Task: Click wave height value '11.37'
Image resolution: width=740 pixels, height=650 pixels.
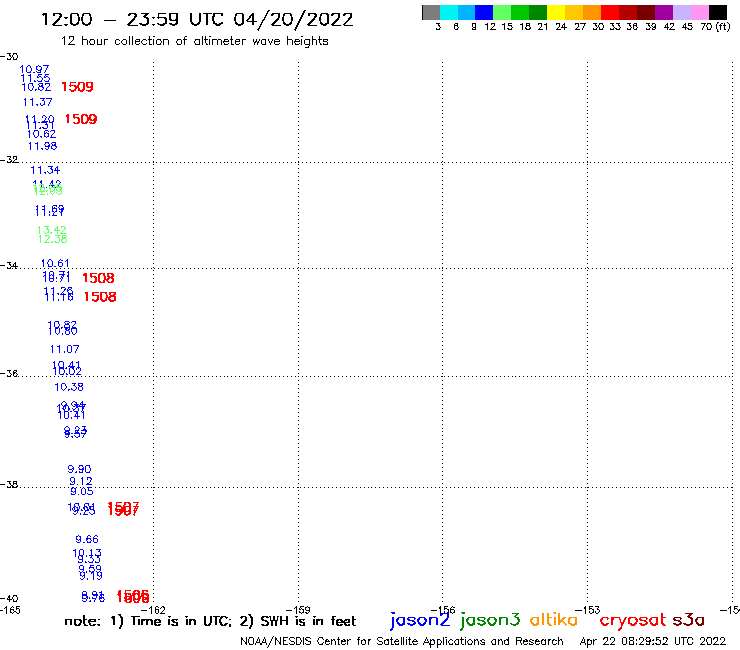Action: 38,102
